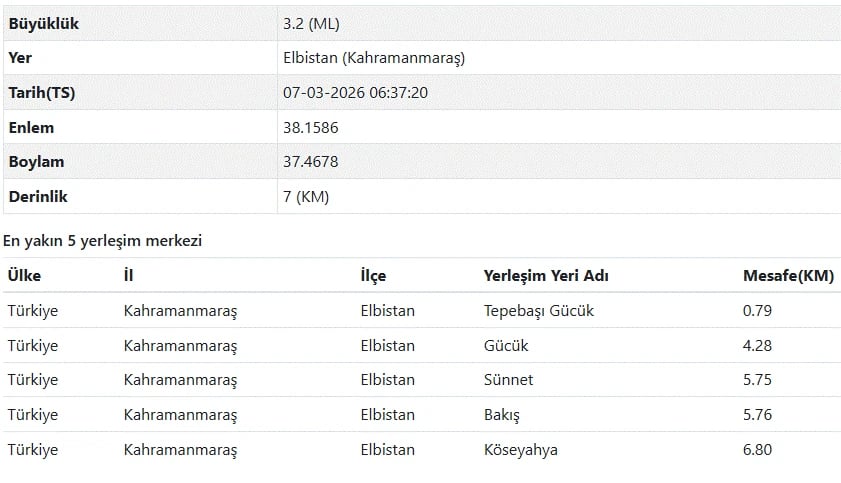Click the İlçe column header
Viewport: 841px width, 483px height.
pos(373,276)
